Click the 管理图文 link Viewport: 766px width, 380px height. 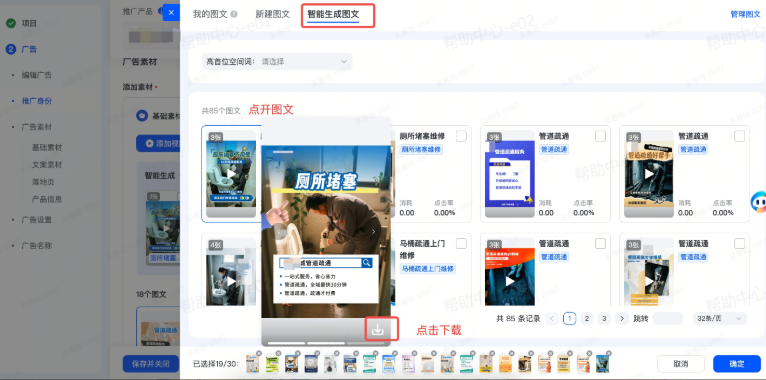click(745, 14)
